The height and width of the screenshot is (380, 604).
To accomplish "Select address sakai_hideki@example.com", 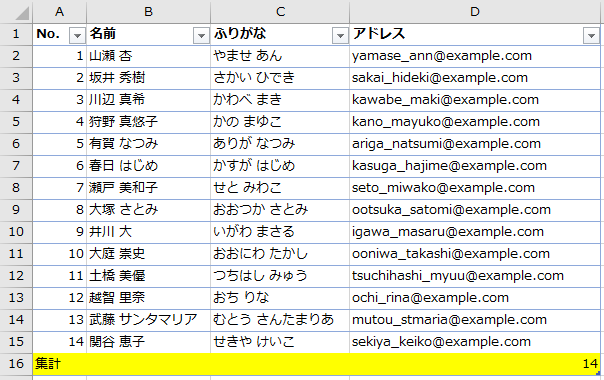I will coord(475,78).
